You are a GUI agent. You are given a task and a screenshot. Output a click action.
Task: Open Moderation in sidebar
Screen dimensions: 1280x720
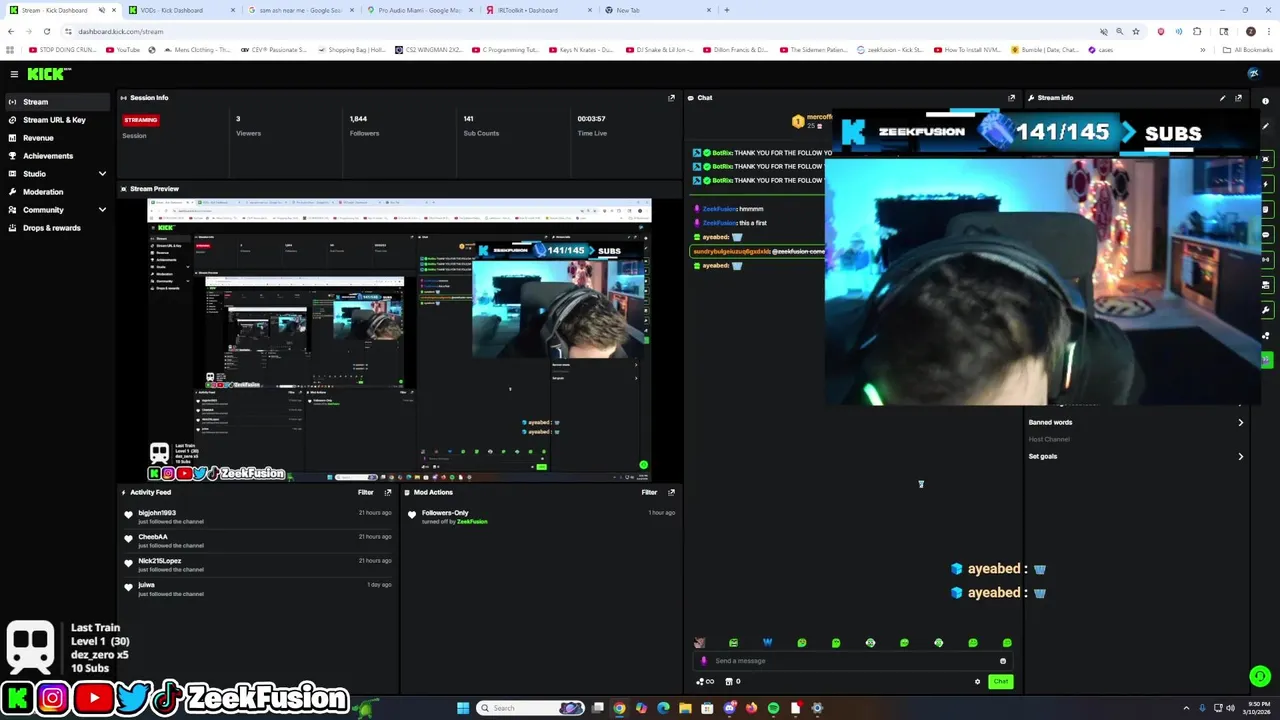[x=56, y=192]
